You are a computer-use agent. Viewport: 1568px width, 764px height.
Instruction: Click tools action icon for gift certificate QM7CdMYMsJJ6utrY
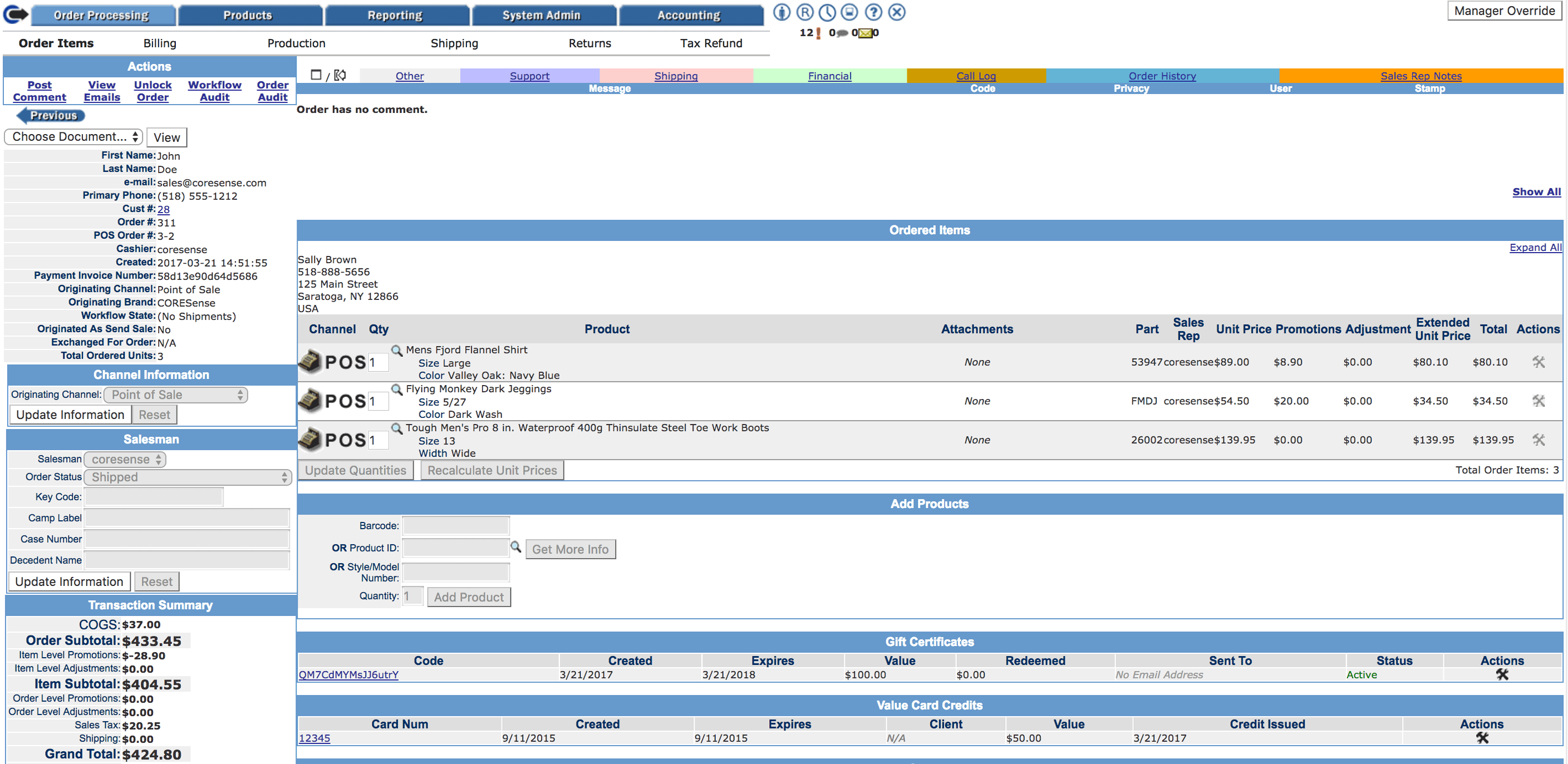pyautogui.click(x=1502, y=674)
